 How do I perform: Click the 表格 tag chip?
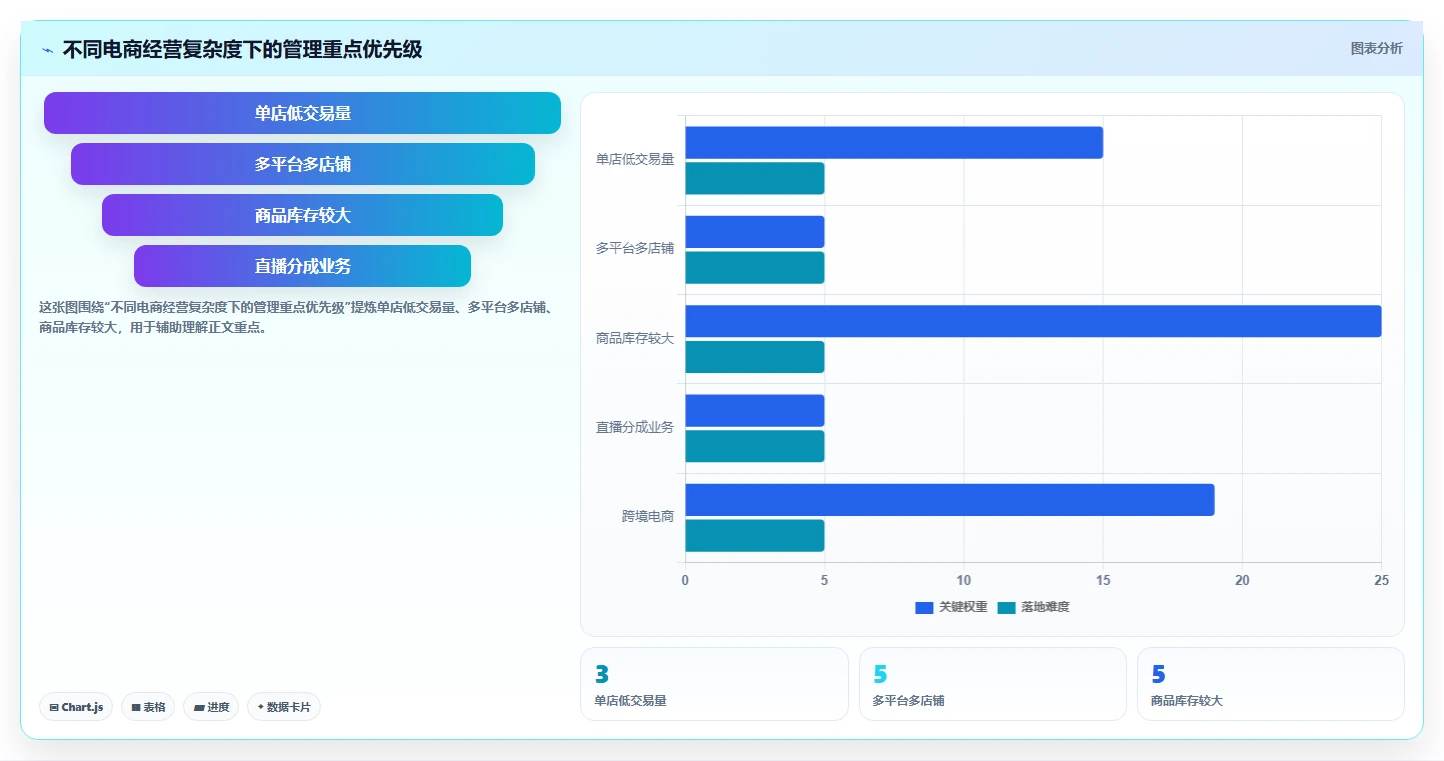tap(148, 707)
